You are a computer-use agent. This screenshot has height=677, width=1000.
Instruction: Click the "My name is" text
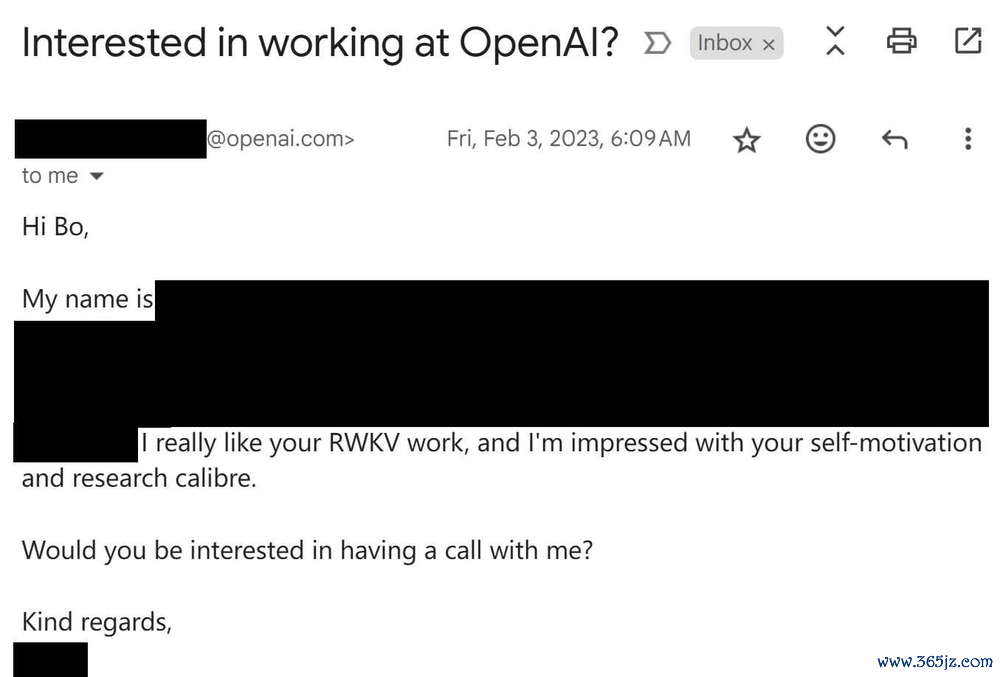click(x=88, y=299)
